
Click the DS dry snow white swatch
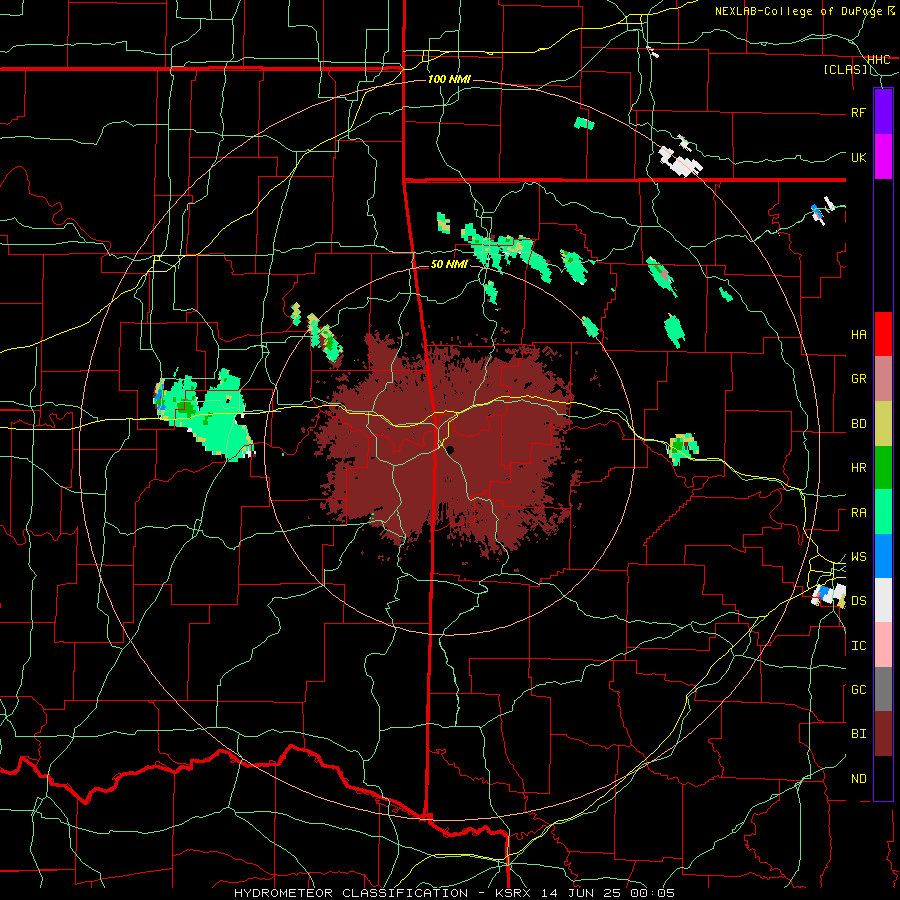pos(883,600)
